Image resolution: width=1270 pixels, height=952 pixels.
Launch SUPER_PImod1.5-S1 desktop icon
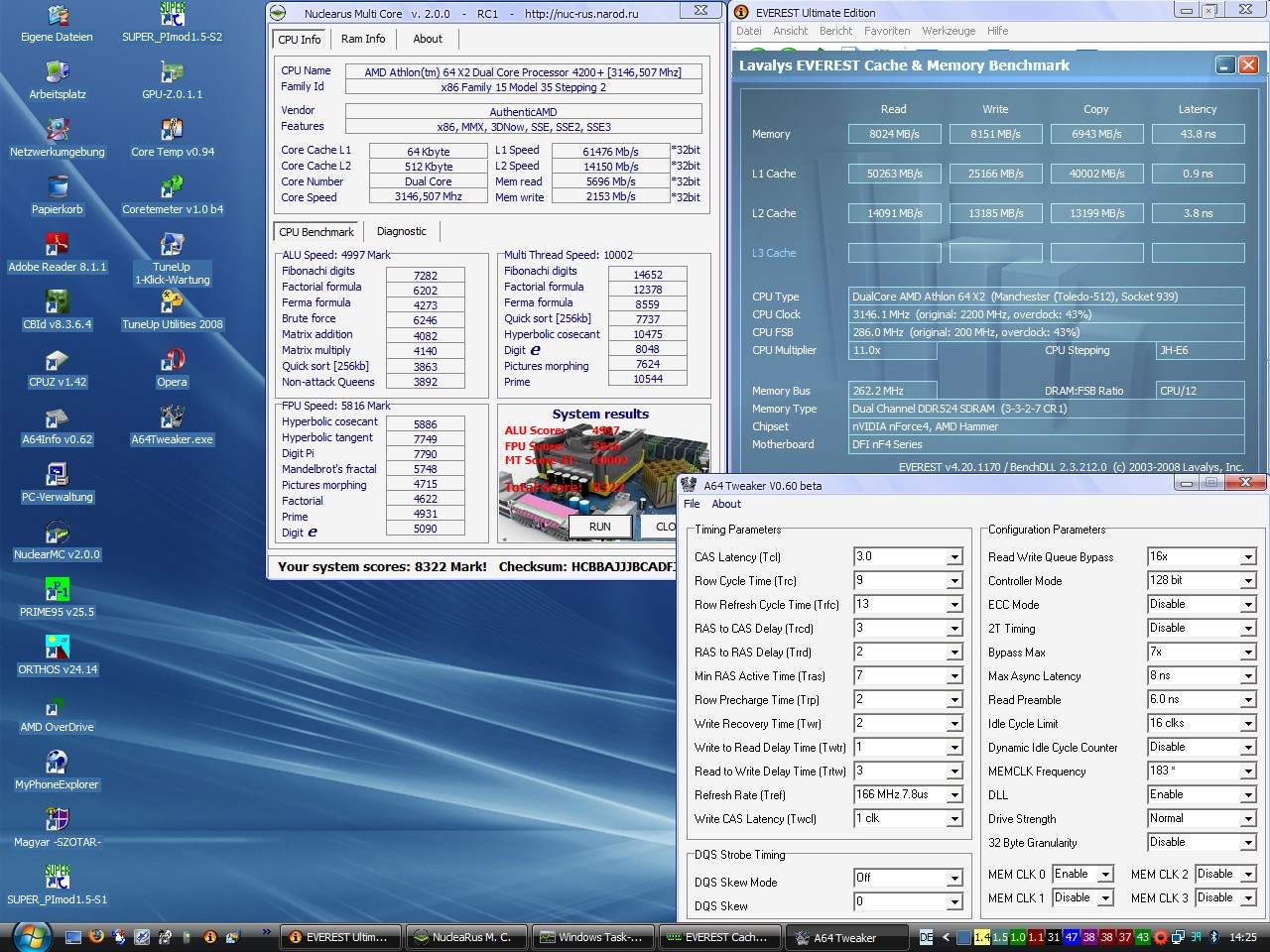57,887
